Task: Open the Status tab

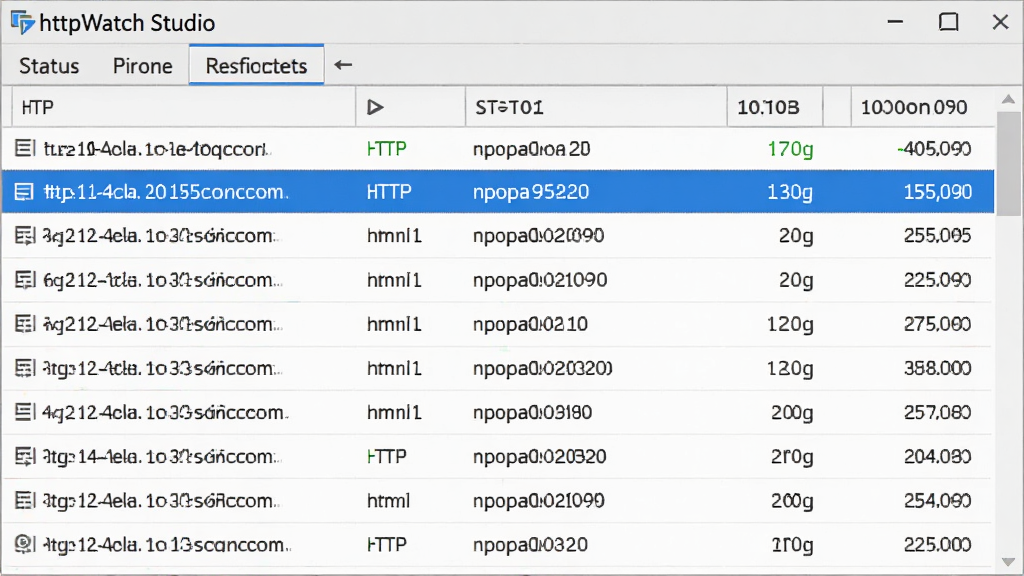Action: tap(49, 66)
